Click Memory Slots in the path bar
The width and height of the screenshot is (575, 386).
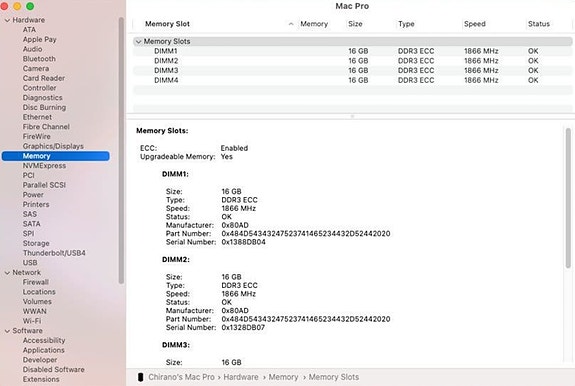[334, 377]
